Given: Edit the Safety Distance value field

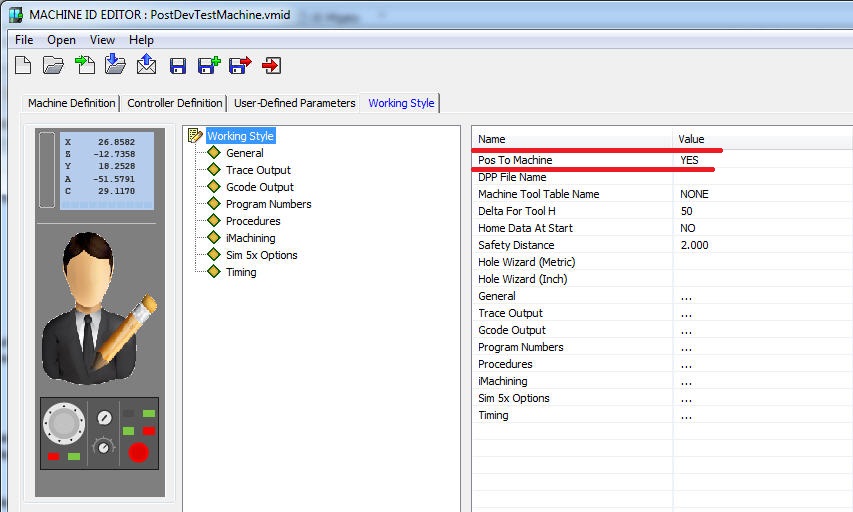Looking at the screenshot, I should pyautogui.click(x=694, y=245).
